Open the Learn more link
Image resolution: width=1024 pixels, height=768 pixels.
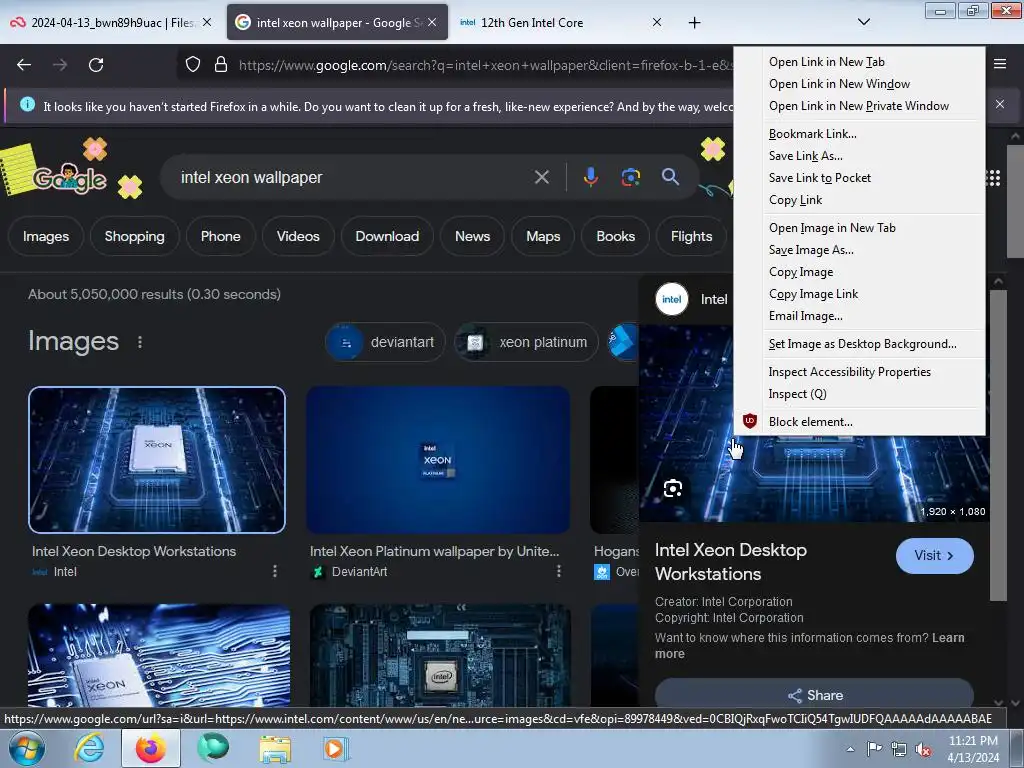(810, 646)
